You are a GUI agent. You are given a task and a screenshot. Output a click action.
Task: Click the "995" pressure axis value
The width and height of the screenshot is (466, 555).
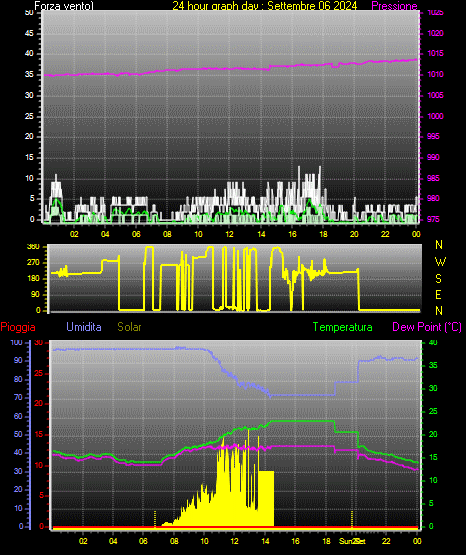433,136
